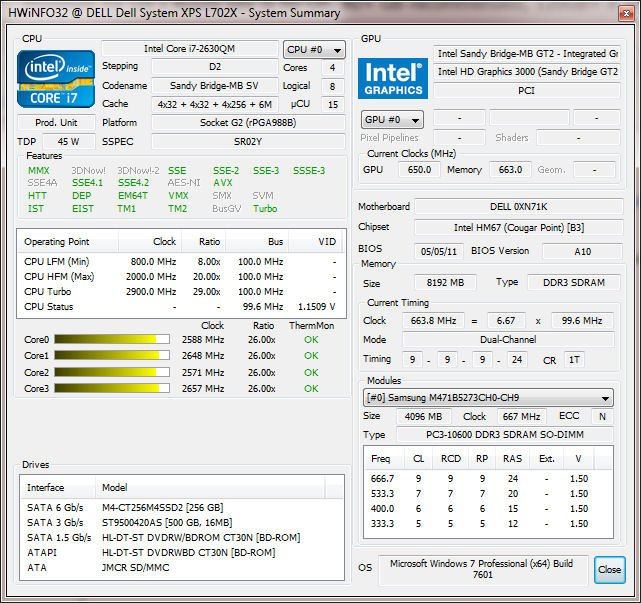
Task: Select the HL-DT-ST DVDRWBD CT30N ATAPI row
Action: pyautogui.click(x=182, y=553)
